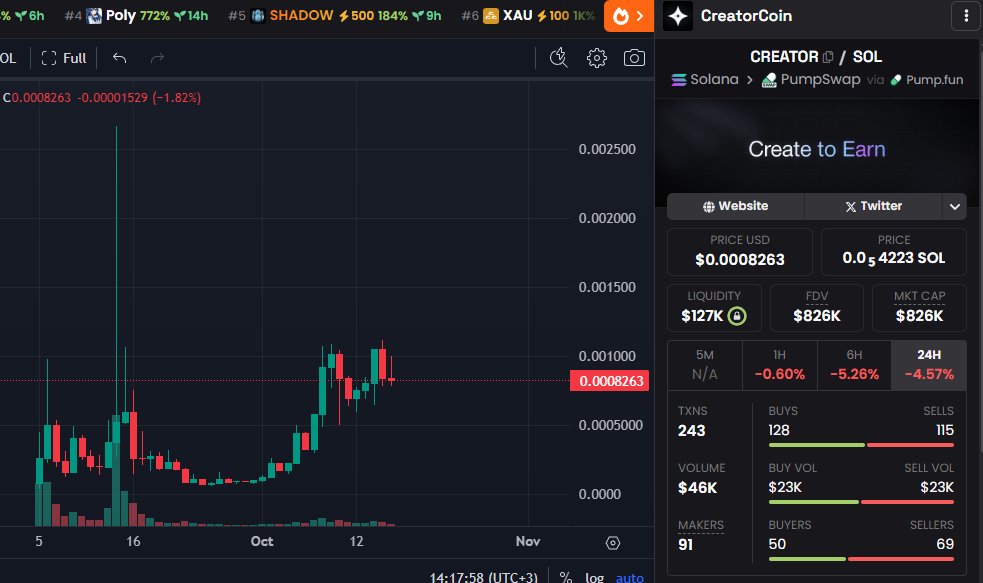
Task: Click the CreatorCoin star logo icon
Action: pyautogui.click(x=678, y=16)
